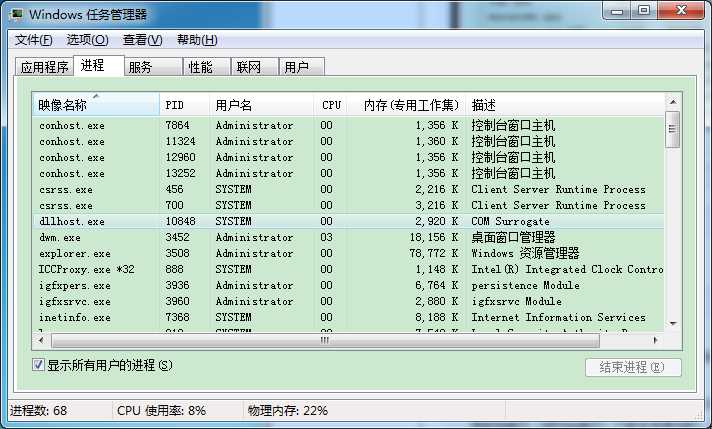This screenshot has width=712, height=429.
Task: Sort by 用户名 column header
Action: 262,105
